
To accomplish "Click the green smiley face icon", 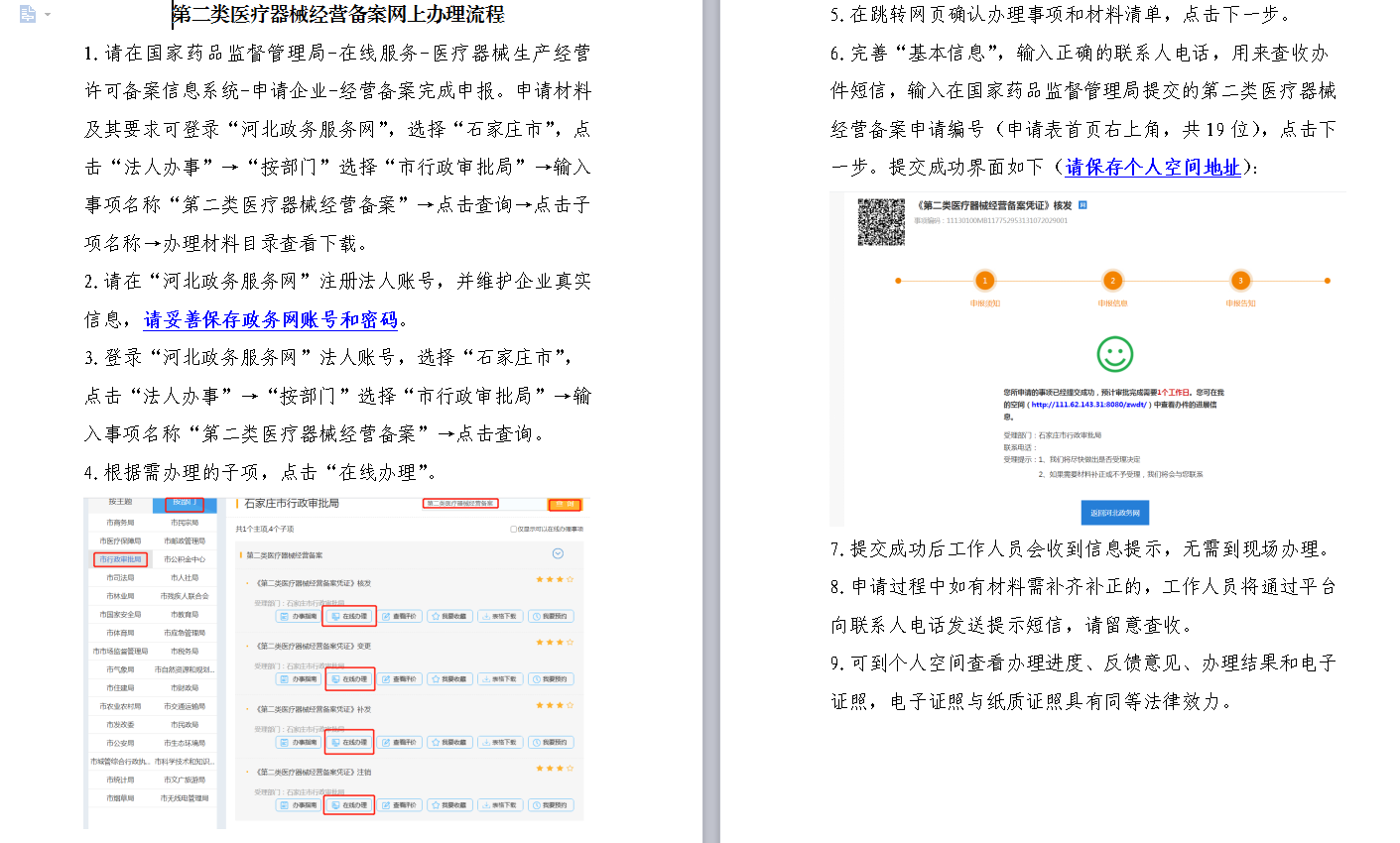I will tap(1114, 354).
